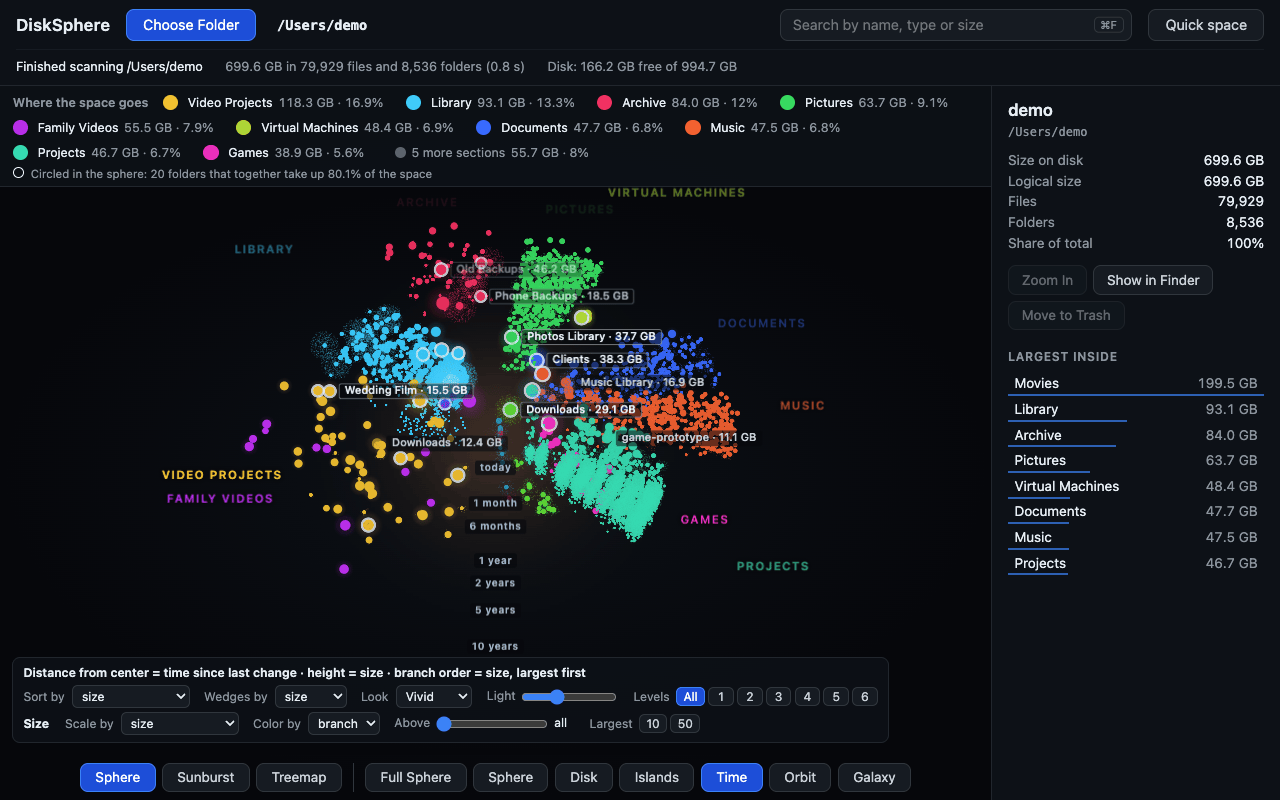Click the teal Projects legend dot
Image resolution: width=1280 pixels, height=800 pixels.
point(21,153)
